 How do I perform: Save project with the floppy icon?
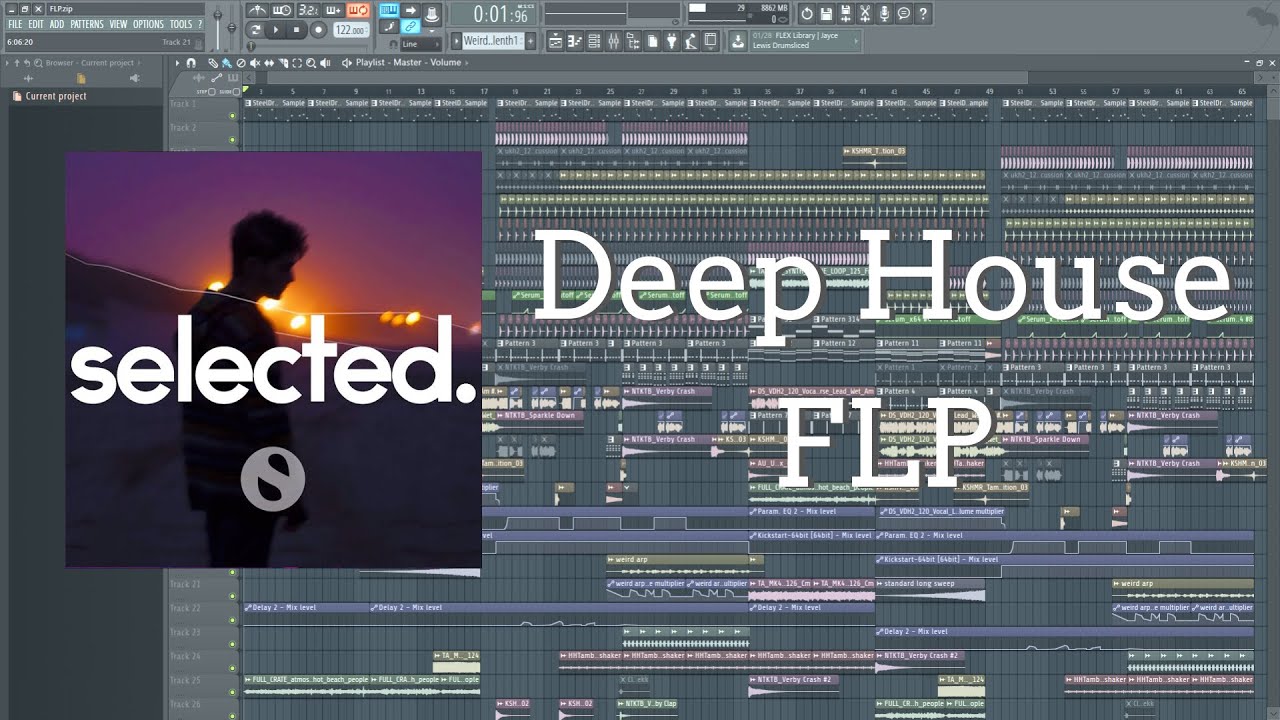coord(827,13)
